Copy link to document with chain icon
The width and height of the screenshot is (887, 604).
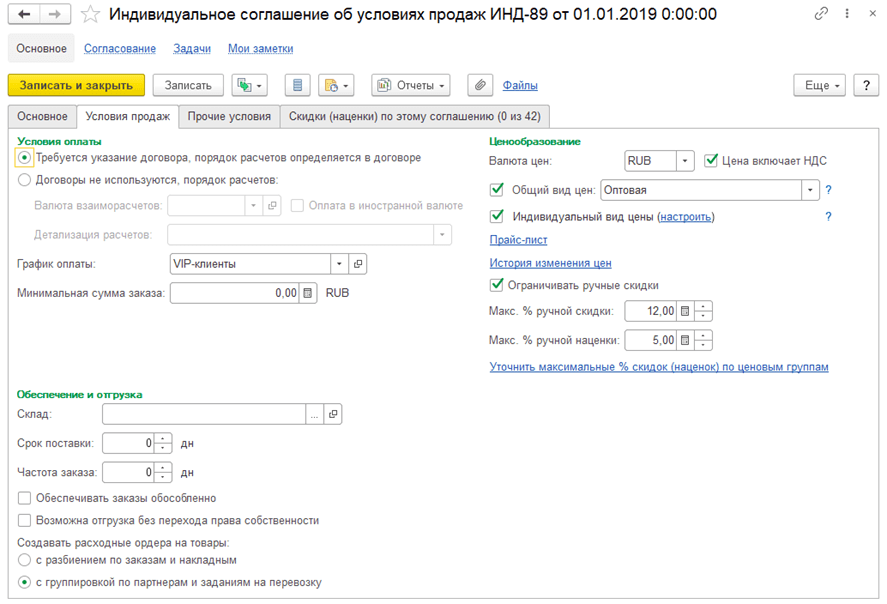[821, 14]
